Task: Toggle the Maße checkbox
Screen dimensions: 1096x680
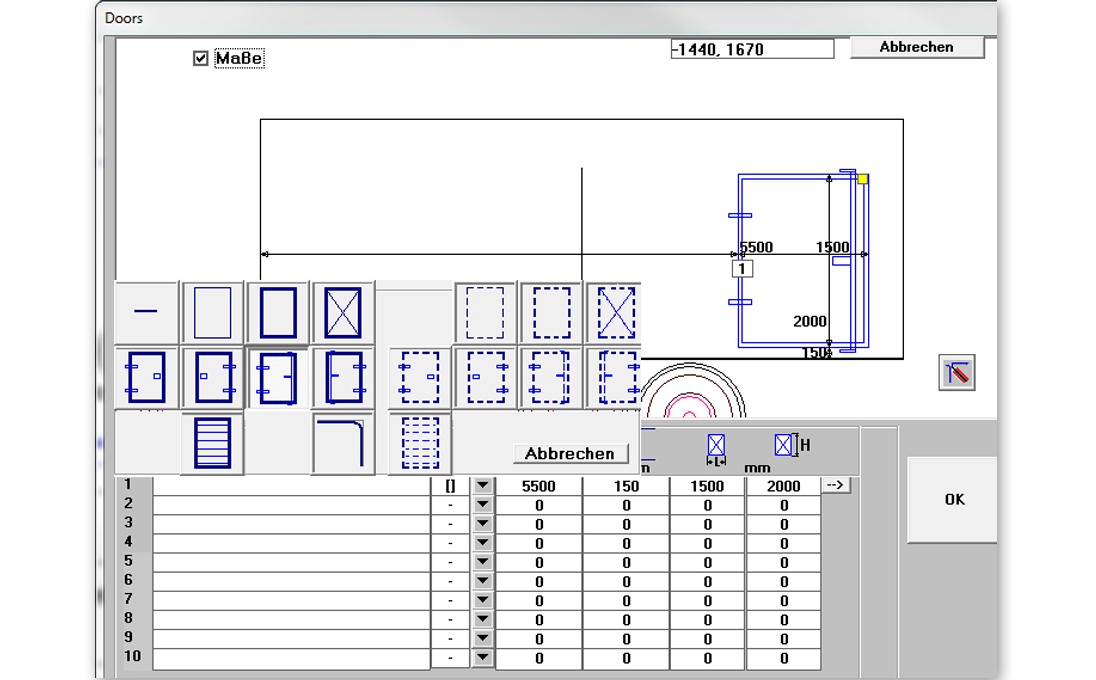Action: (x=201, y=58)
